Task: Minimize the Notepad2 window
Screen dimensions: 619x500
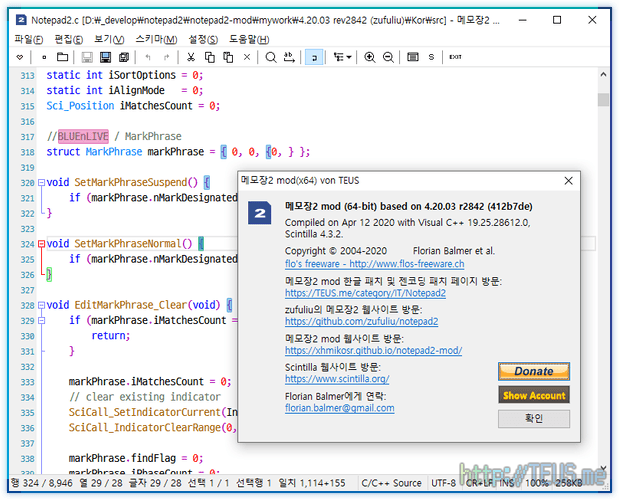Action: coord(523,20)
